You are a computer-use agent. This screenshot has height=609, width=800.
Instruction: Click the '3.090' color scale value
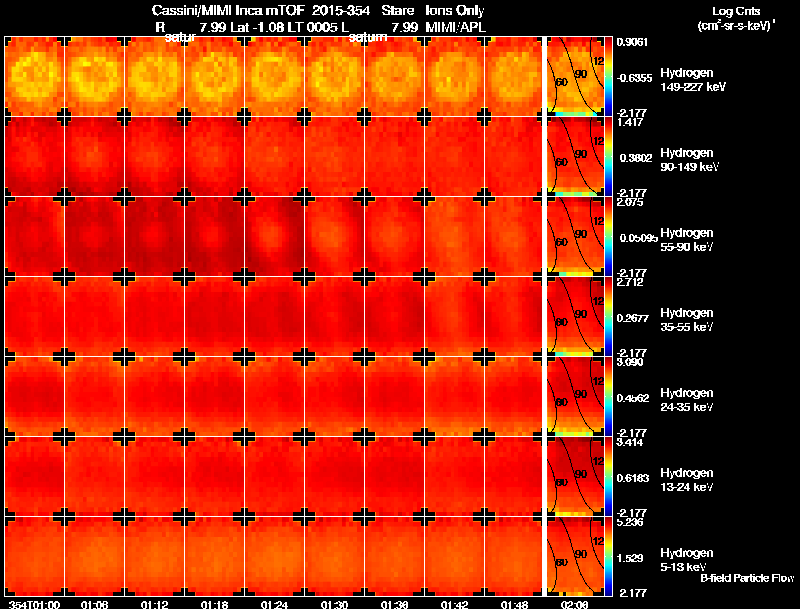[x=631, y=362]
